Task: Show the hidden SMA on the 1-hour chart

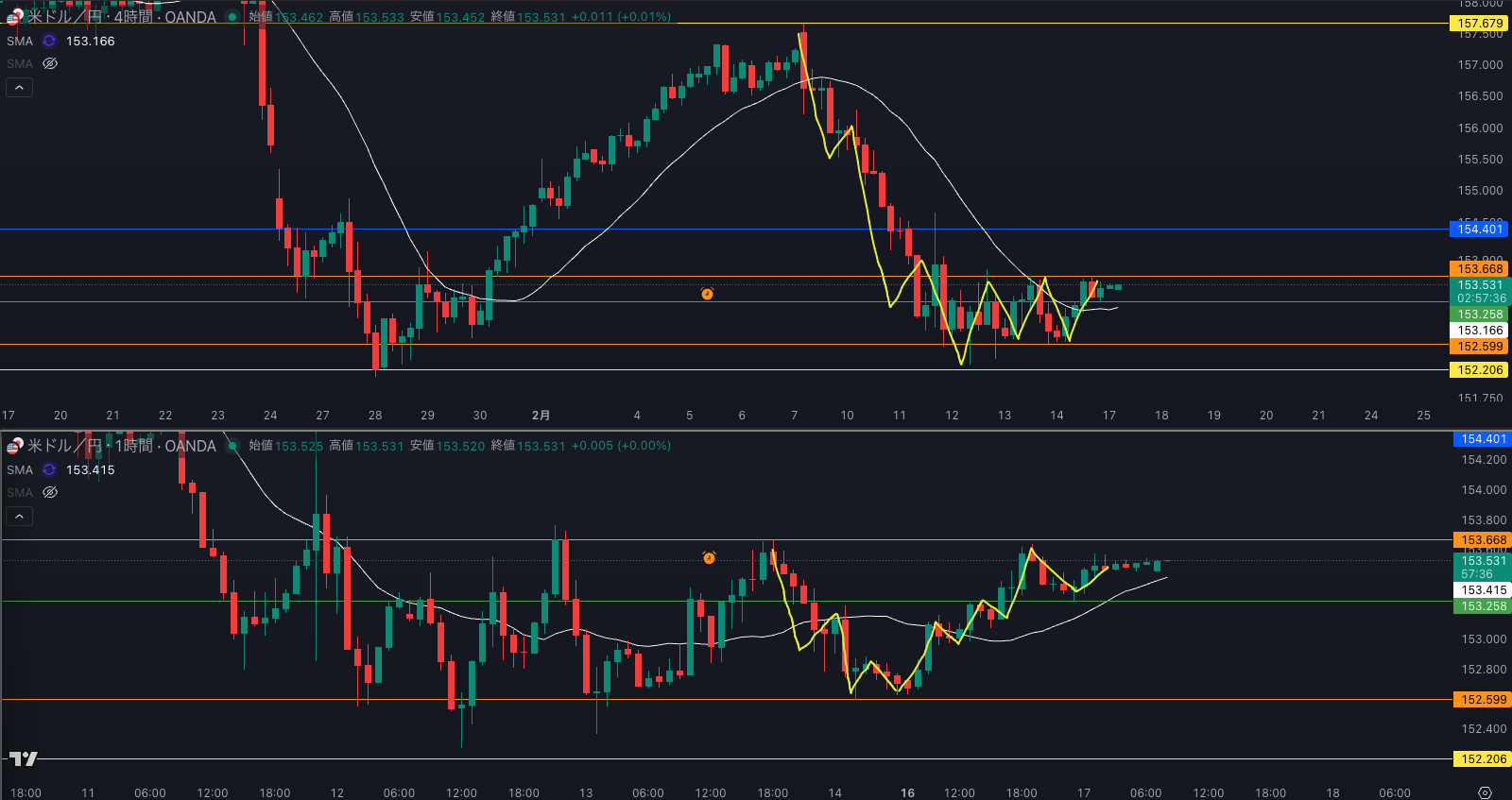Action: point(50,493)
